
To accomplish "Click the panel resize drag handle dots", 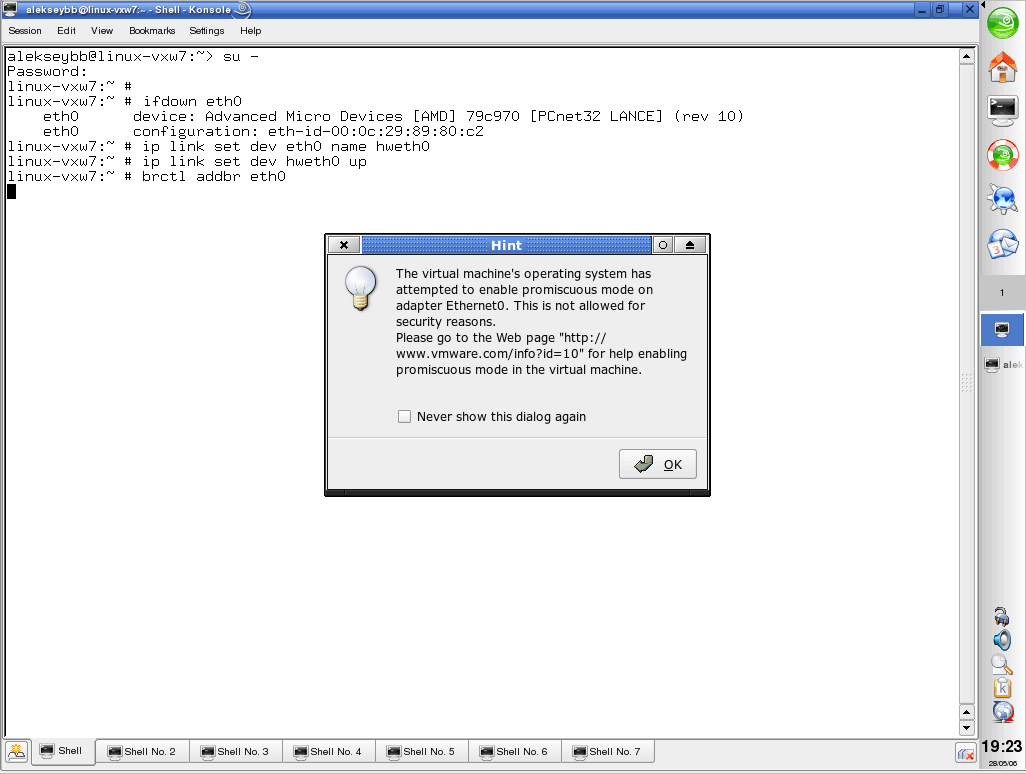I will pyautogui.click(x=967, y=383).
